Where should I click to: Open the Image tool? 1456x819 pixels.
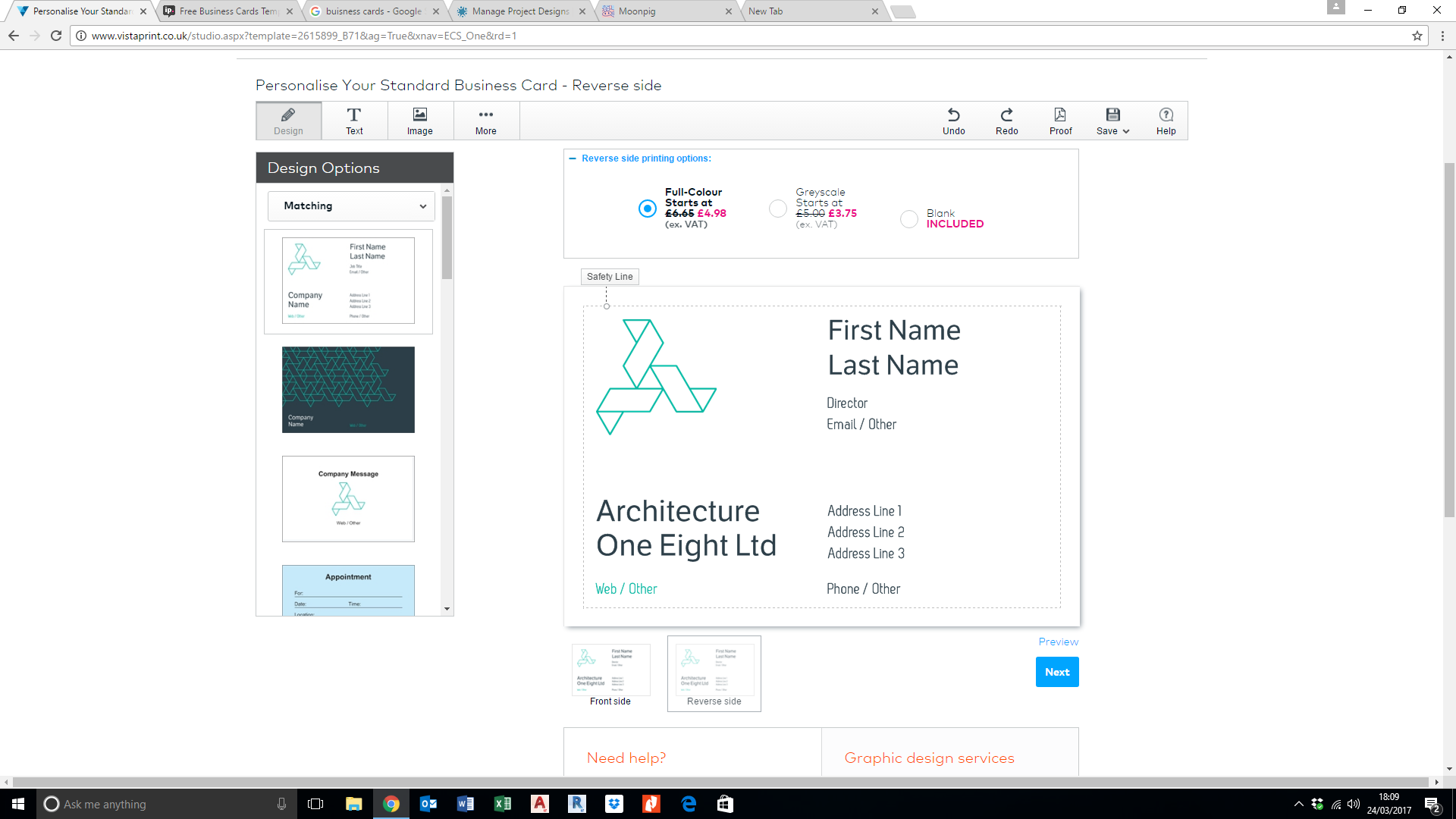(x=419, y=121)
